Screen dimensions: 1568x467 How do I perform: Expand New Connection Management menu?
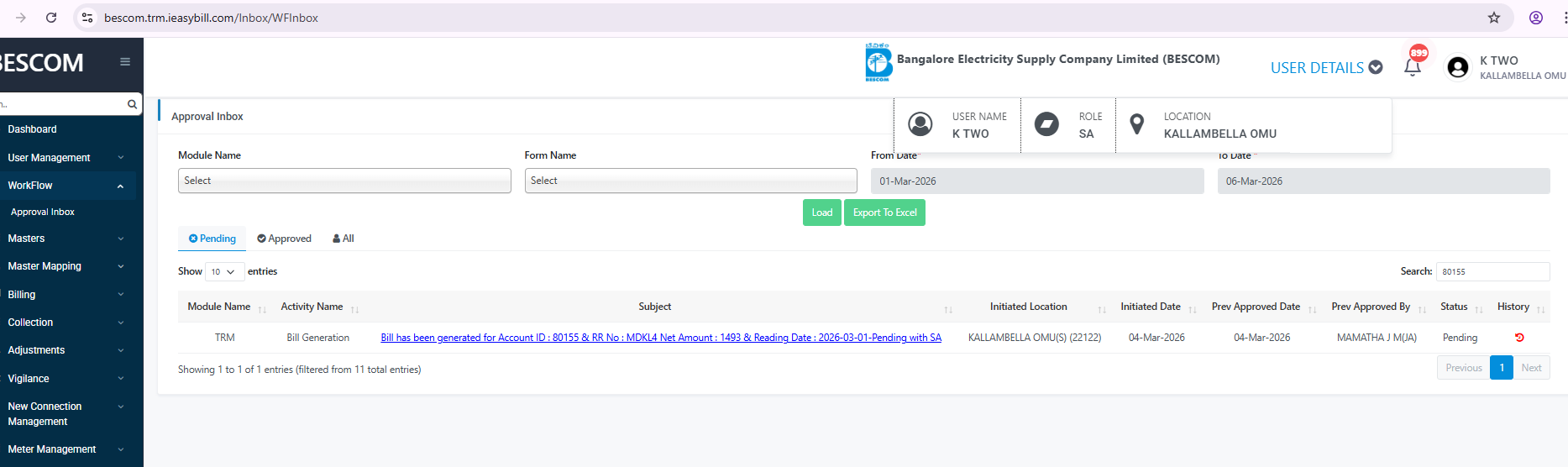[x=68, y=413]
